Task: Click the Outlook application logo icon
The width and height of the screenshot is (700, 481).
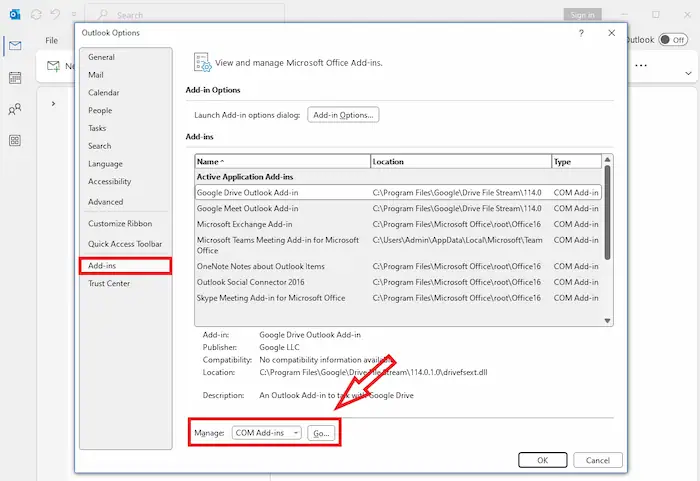Action: pos(15,15)
